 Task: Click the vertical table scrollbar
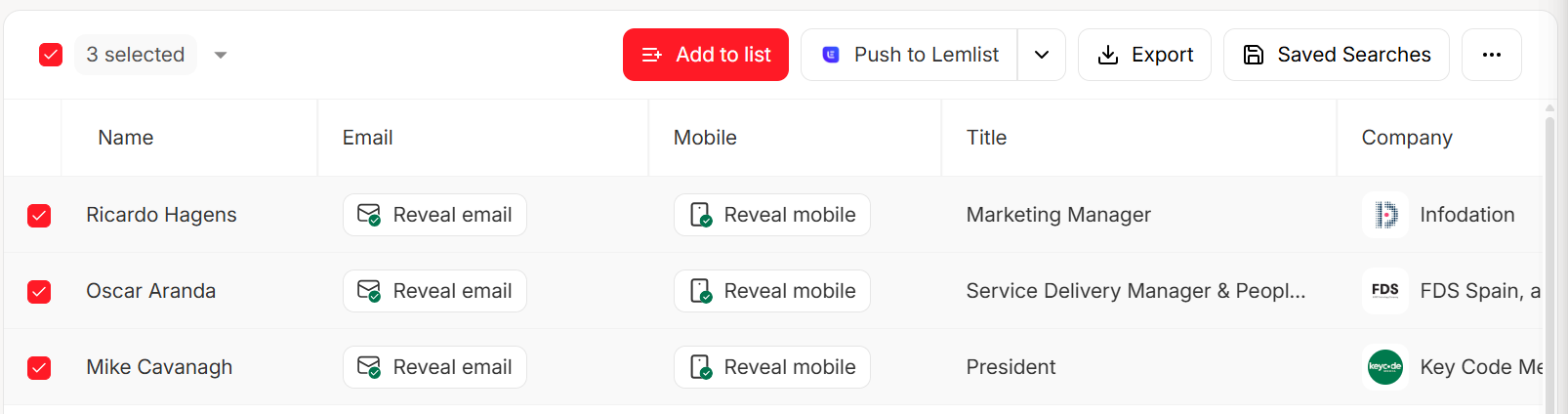pos(1549,264)
